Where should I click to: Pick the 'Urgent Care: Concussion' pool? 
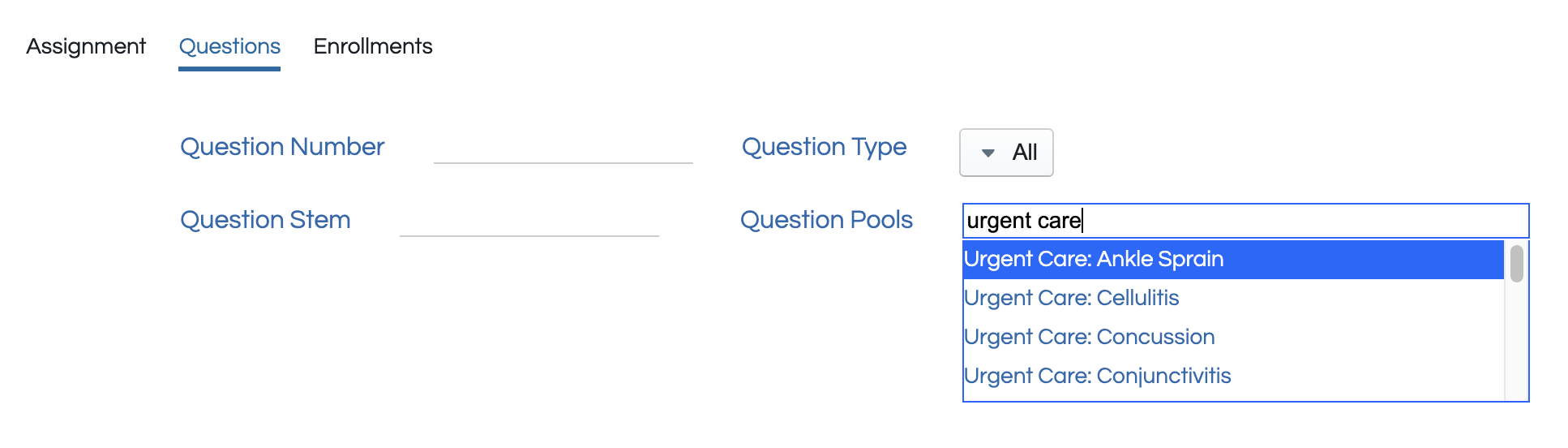tap(1089, 338)
